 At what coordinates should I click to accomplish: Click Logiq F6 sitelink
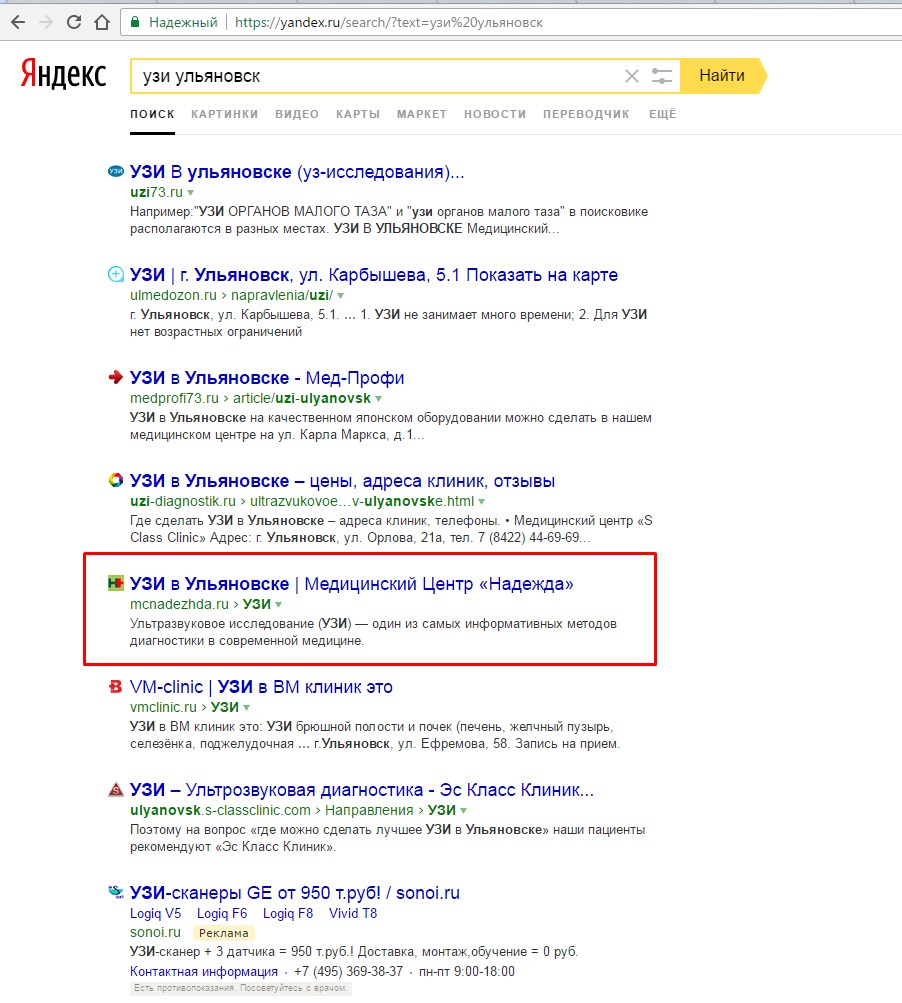pos(221,913)
